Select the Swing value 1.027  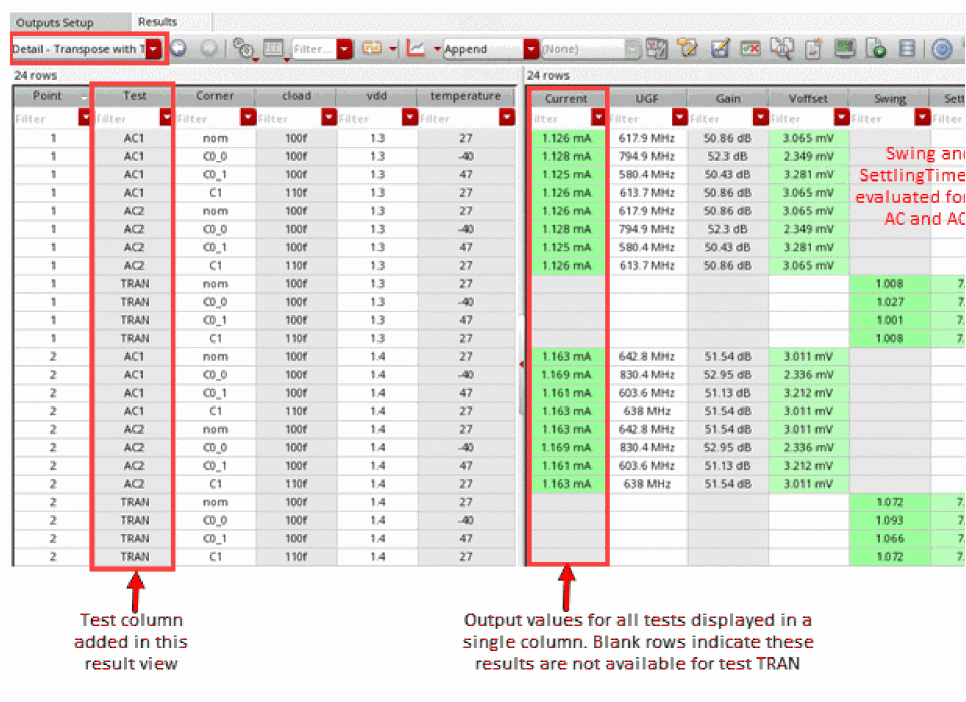890,302
